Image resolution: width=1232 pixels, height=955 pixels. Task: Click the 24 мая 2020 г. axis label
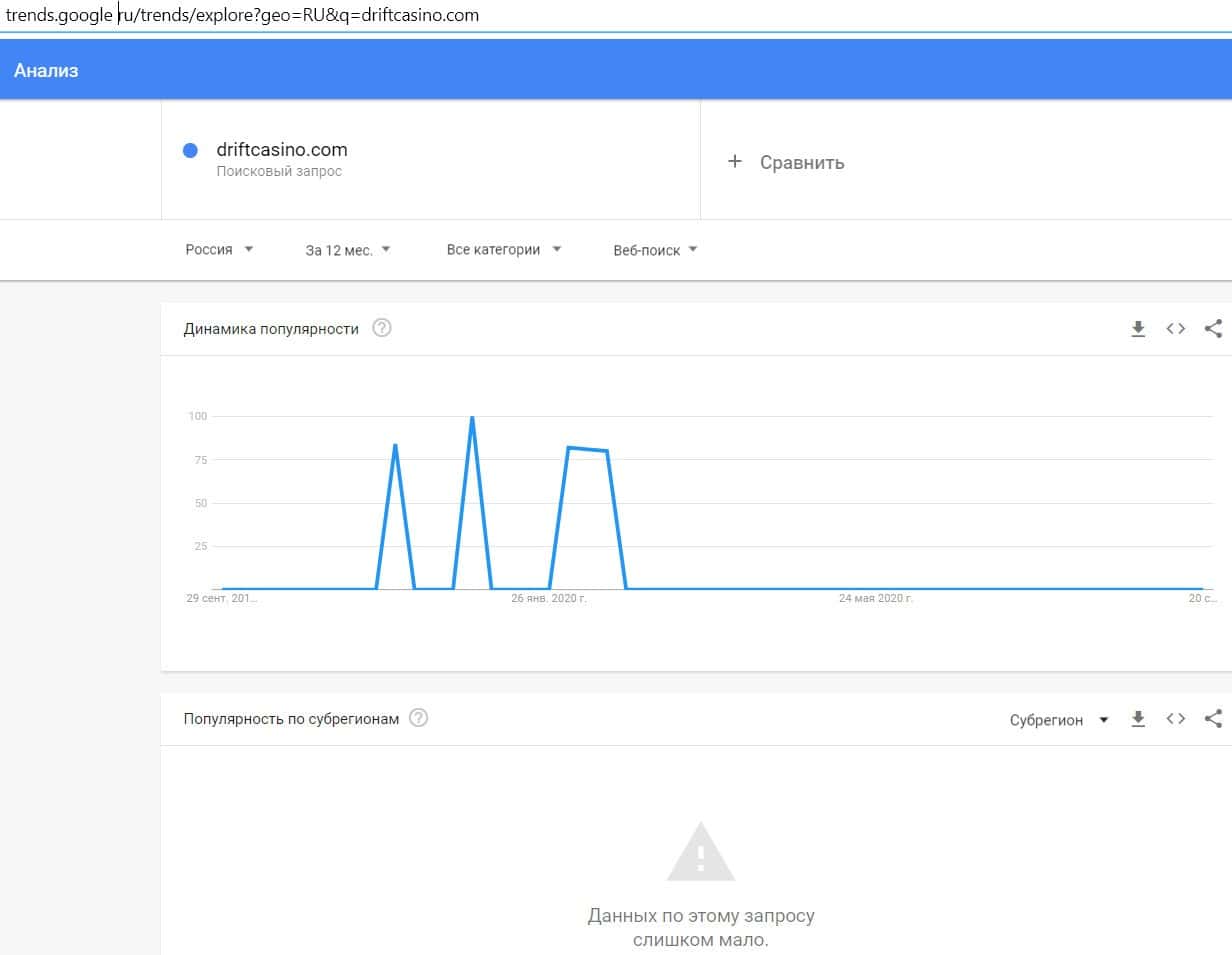pyautogui.click(x=875, y=598)
